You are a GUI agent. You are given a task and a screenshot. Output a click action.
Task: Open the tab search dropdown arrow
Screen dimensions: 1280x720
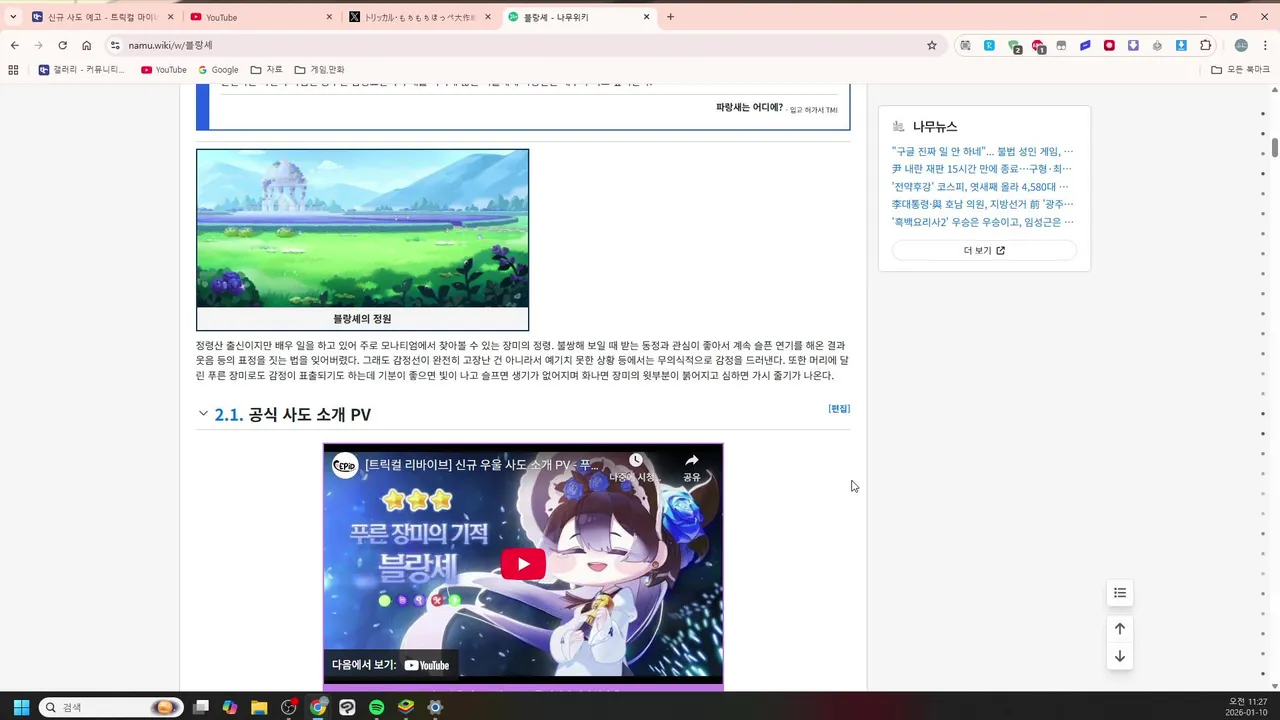(x=13, y=17)
